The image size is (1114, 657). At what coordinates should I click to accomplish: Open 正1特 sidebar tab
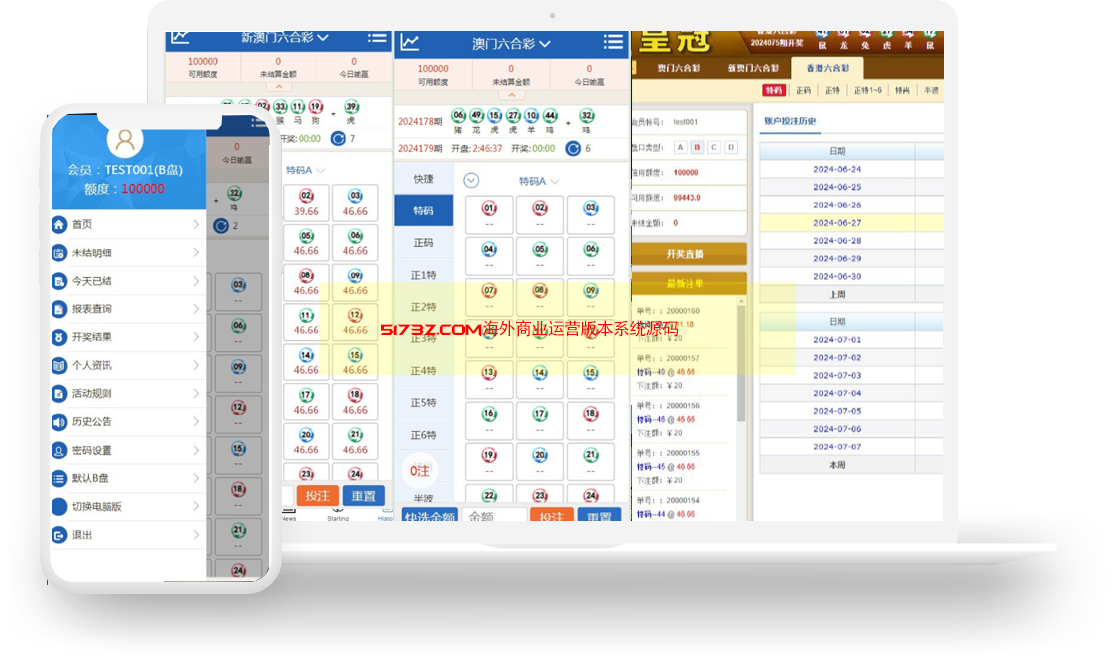tap(423, 275)
